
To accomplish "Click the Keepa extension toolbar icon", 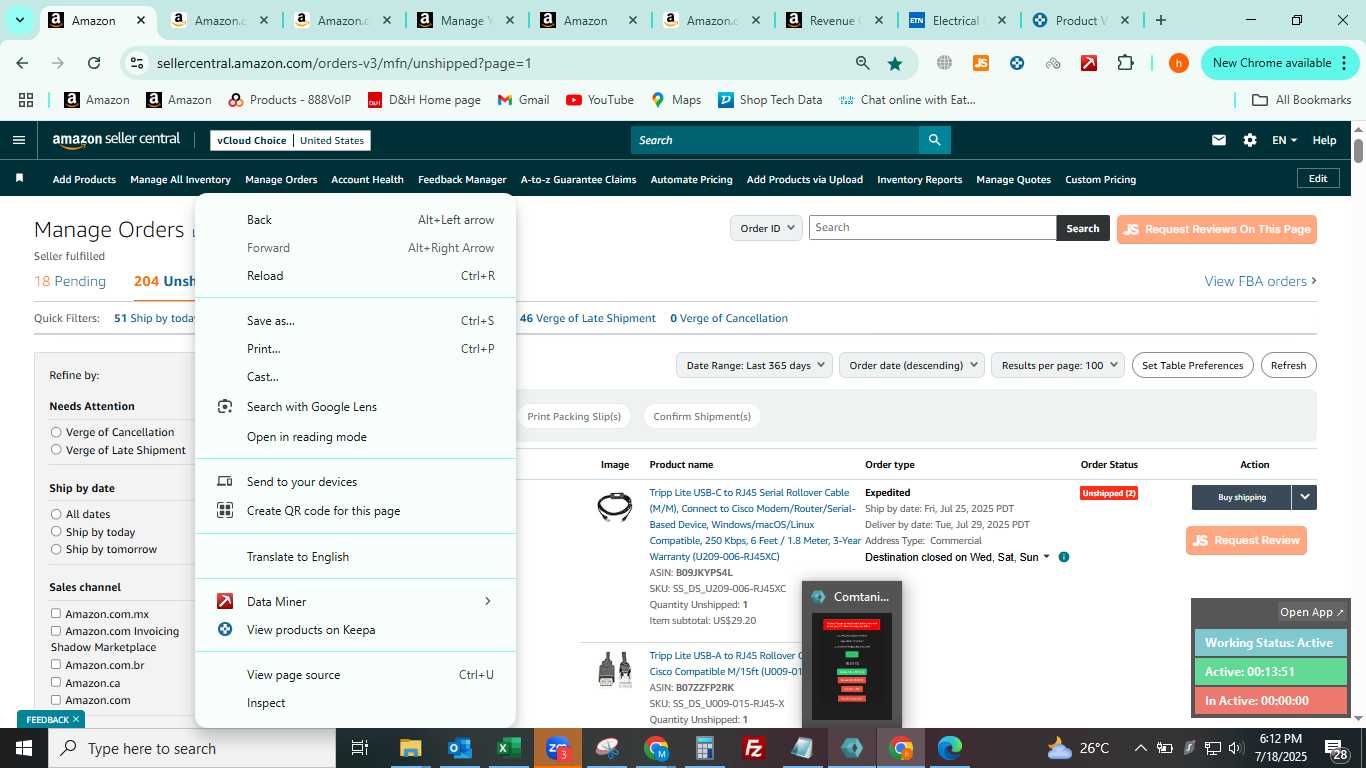I will (x=1017, y=63).
